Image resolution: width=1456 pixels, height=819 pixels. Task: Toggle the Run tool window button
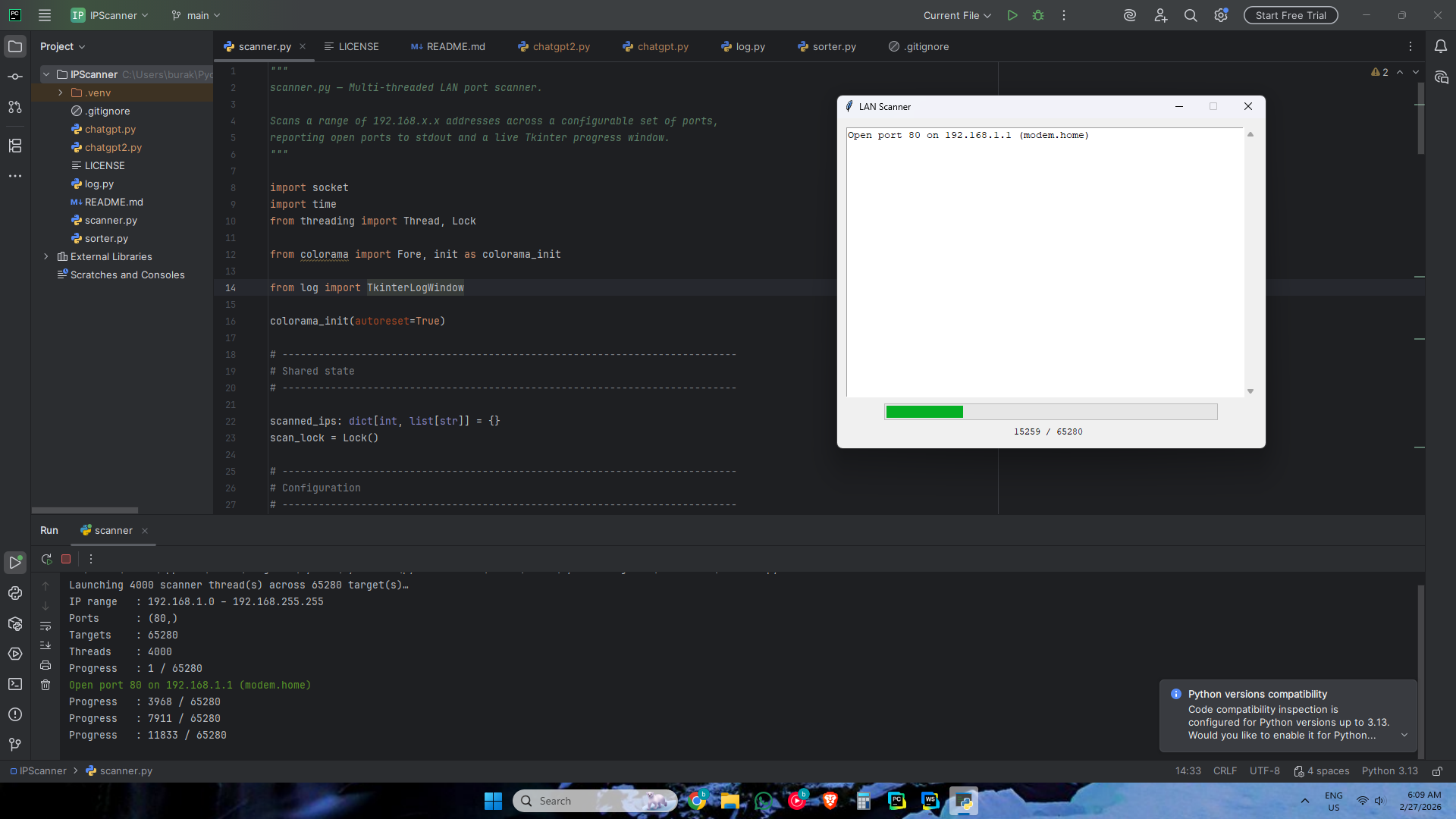[x=15, y=562]
